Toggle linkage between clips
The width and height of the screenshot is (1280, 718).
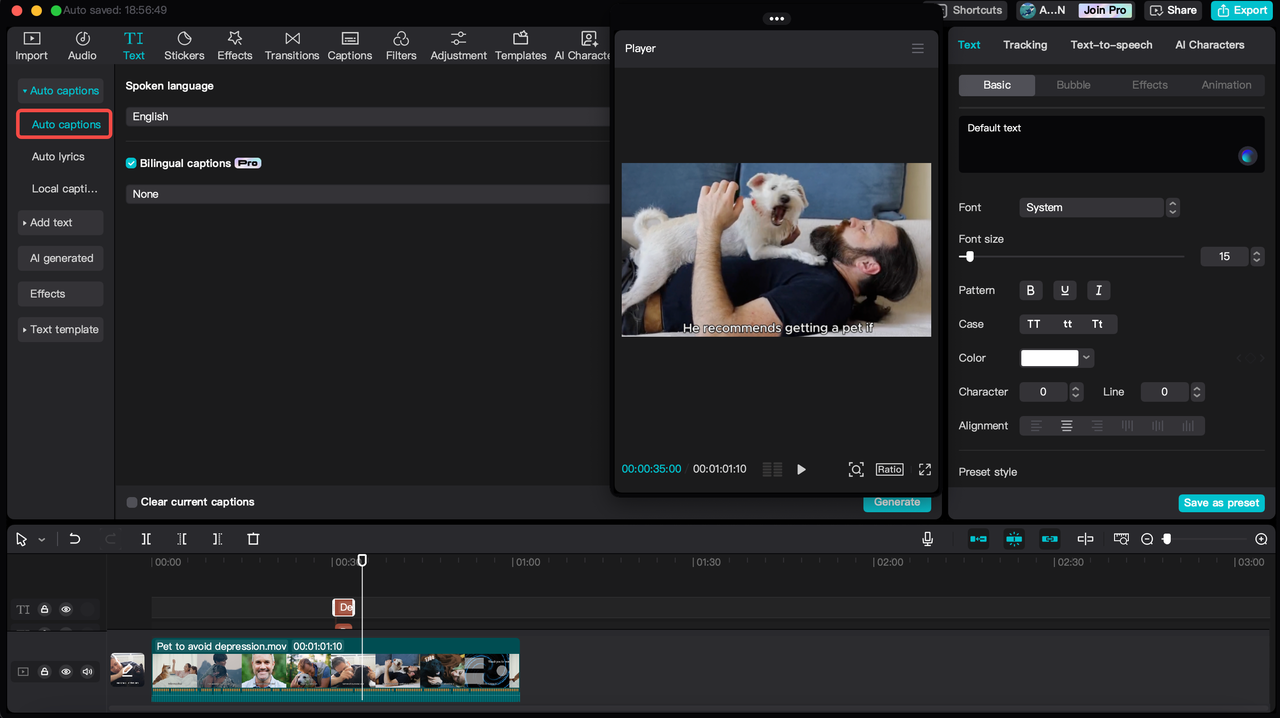[1049, 539]
